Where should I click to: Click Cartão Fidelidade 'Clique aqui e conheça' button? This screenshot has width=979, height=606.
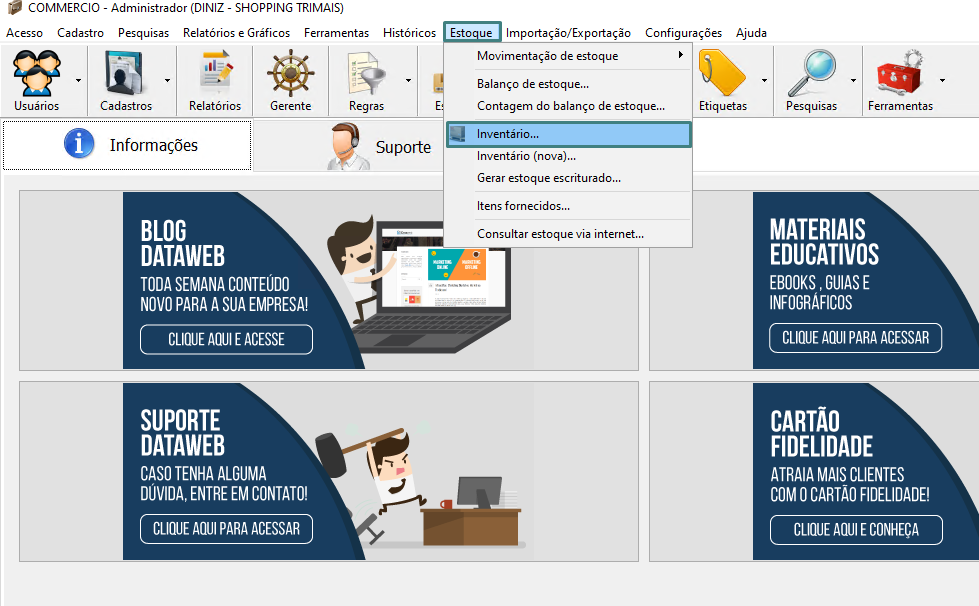click(x=856, y=530)
